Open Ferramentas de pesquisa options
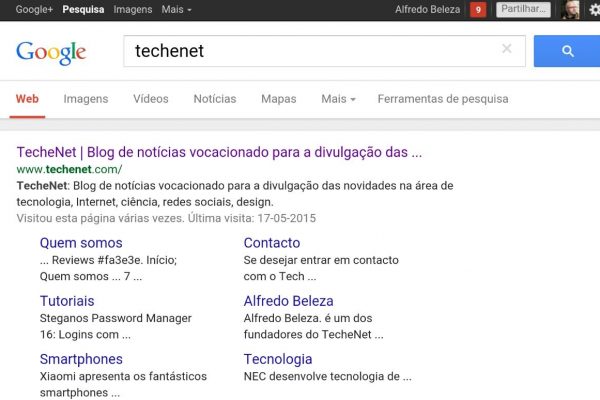Viewport: 600px width, 400px height. [x=443, y=99]
